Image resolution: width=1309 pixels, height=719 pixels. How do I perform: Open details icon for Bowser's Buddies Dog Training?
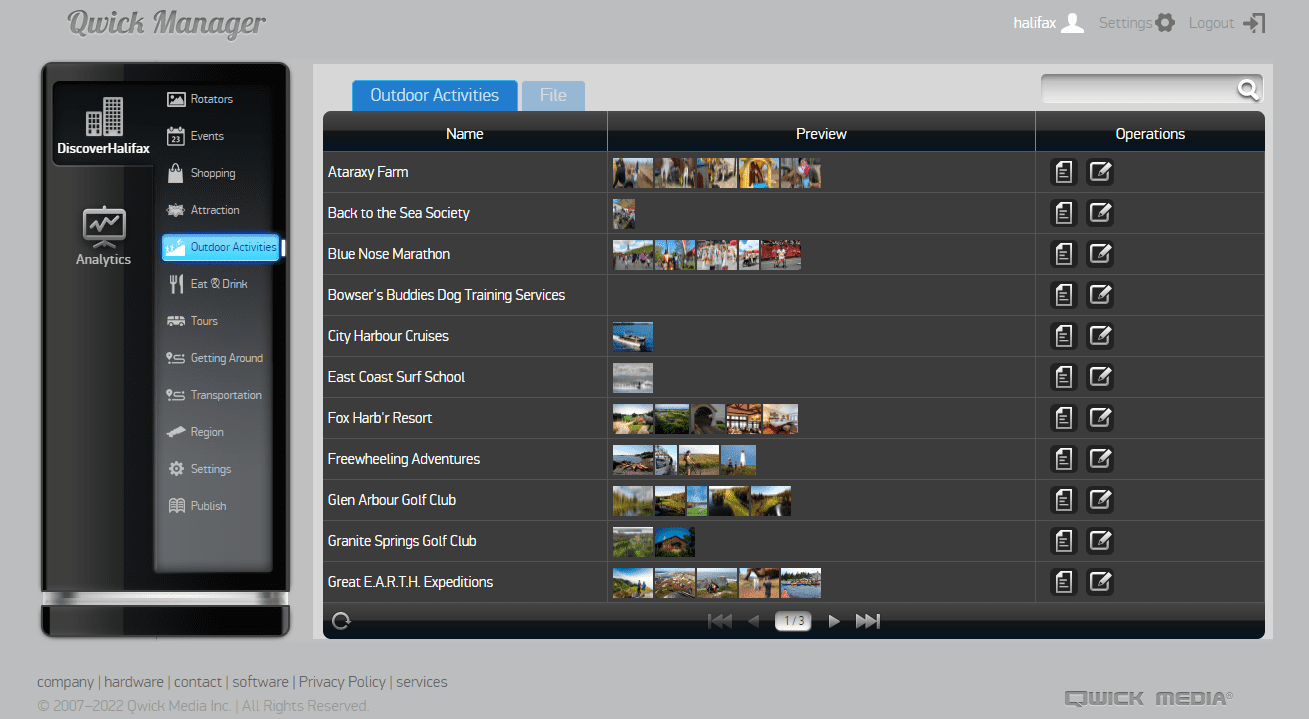(x=1064, y=295)
